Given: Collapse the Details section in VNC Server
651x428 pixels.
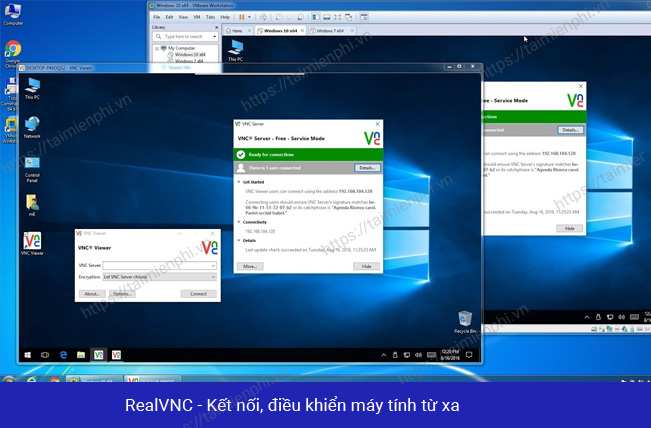Looking at the screenshot, I should [239, 240].
